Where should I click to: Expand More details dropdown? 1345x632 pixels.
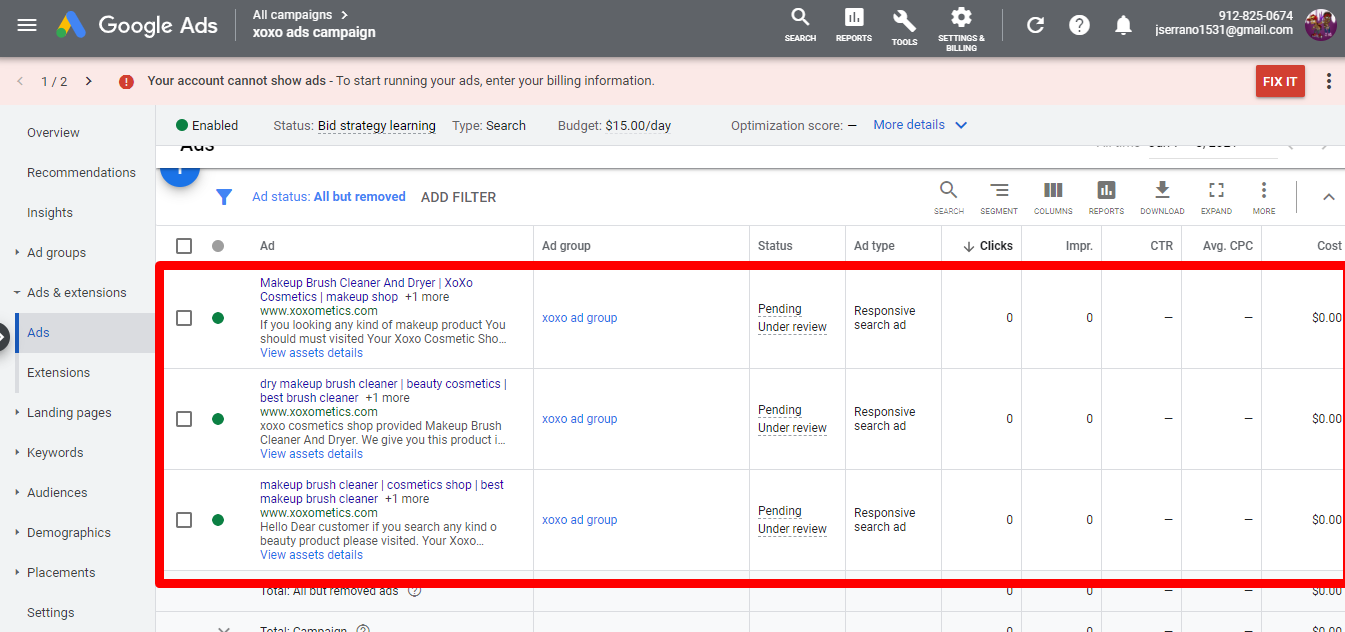coord(919,125)
